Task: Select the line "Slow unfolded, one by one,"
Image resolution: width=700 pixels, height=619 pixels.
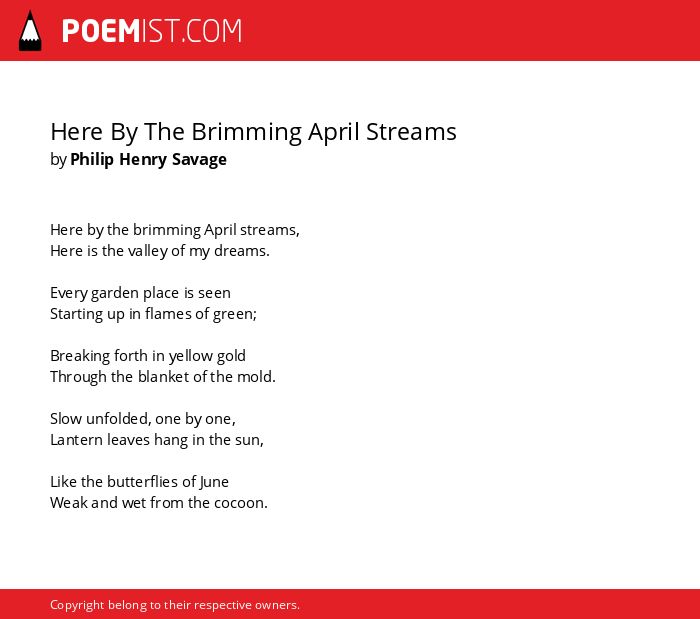Action: pyautogui.click(x=143, y=419)
